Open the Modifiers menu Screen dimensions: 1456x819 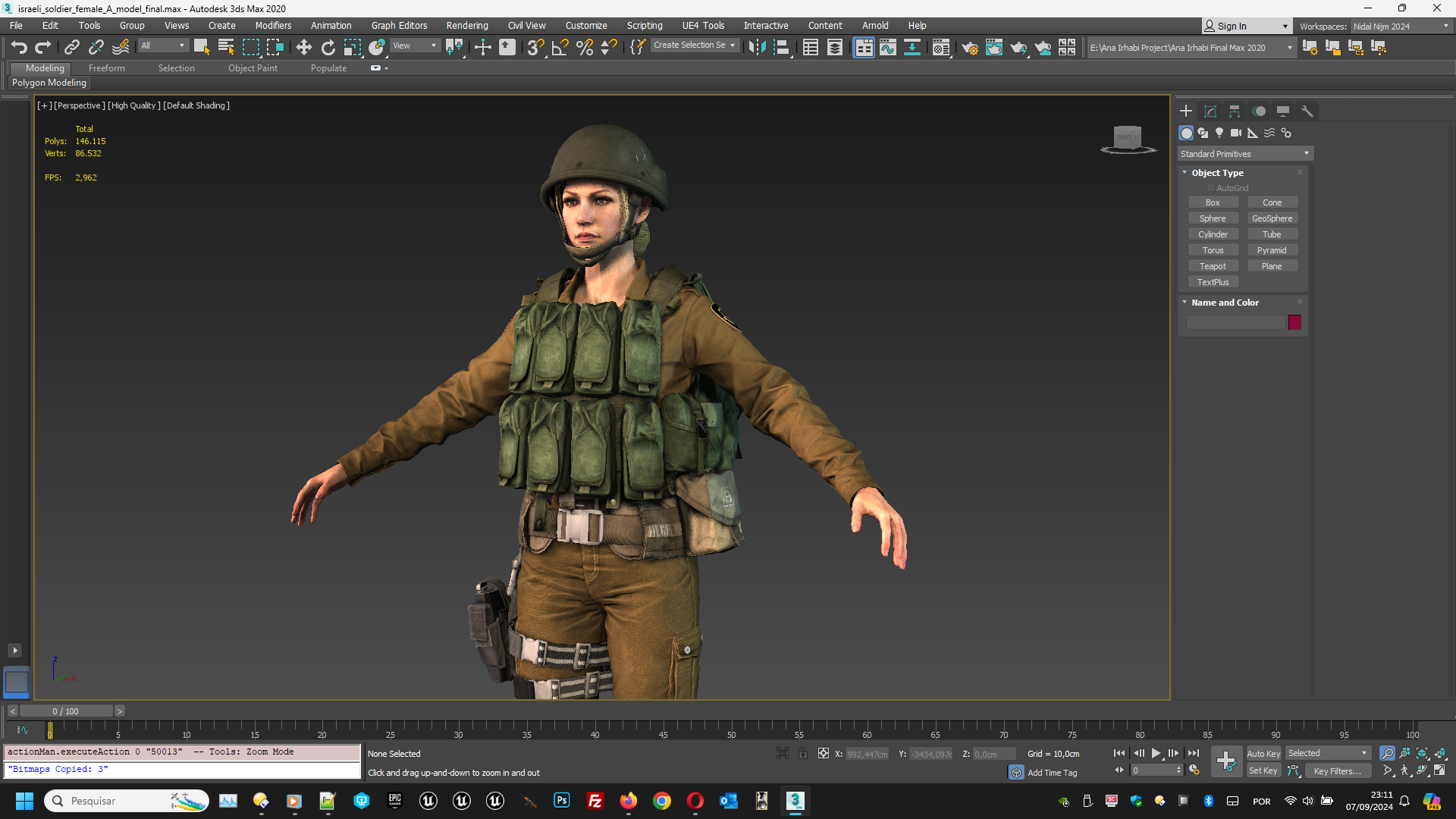(x=273, y=26)
